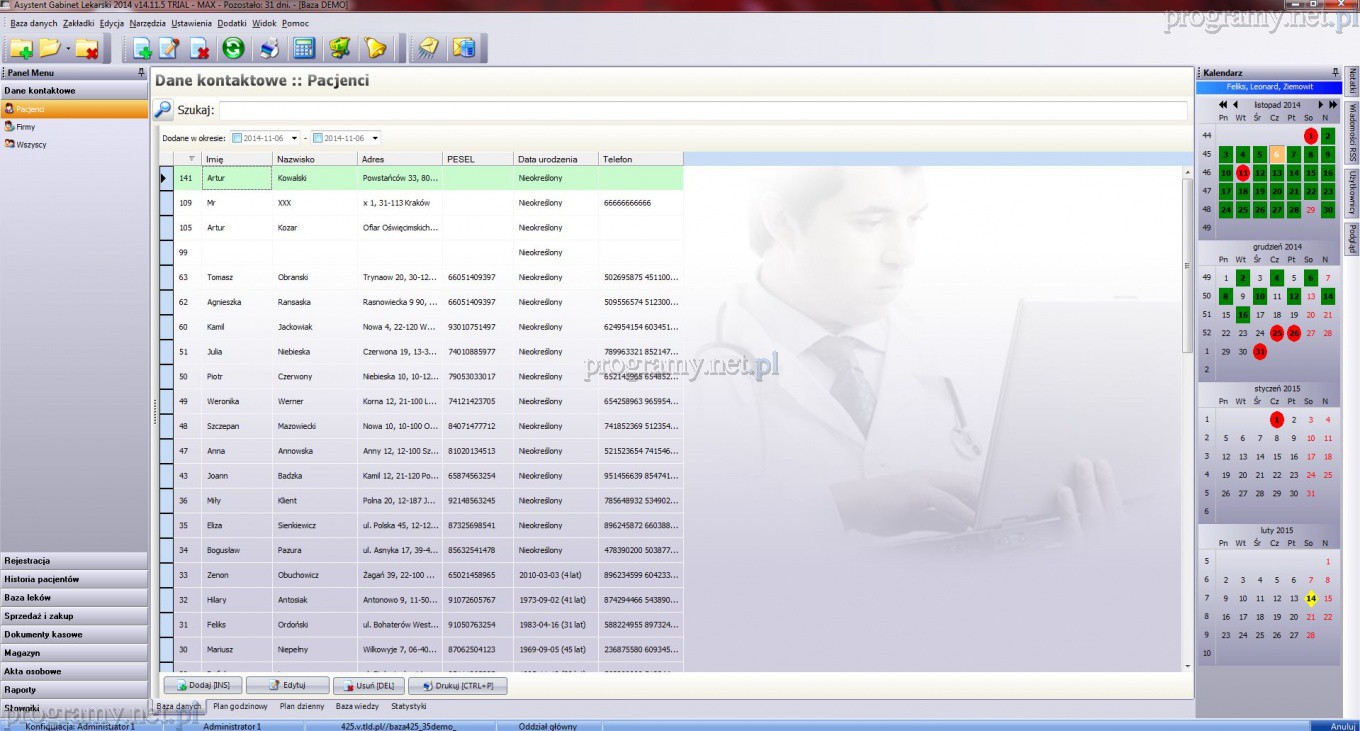
Task: Click the green shopping cart icon
Action: click(340, 48)
